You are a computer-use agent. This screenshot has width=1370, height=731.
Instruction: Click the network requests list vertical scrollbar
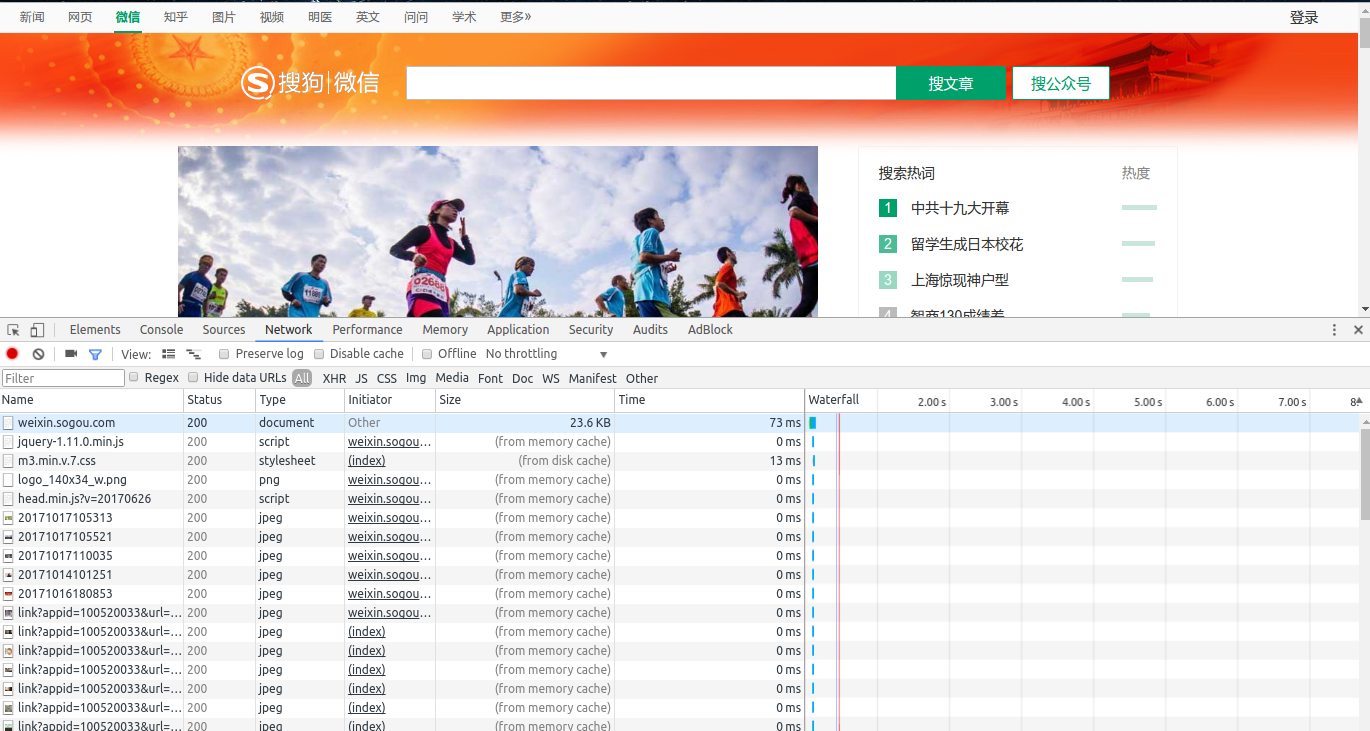1364,470
